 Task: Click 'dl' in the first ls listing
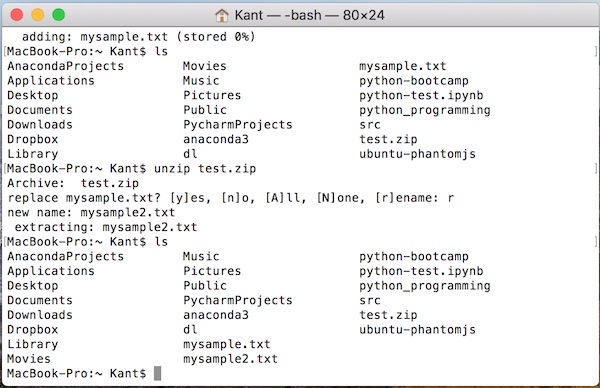point(190,154)
